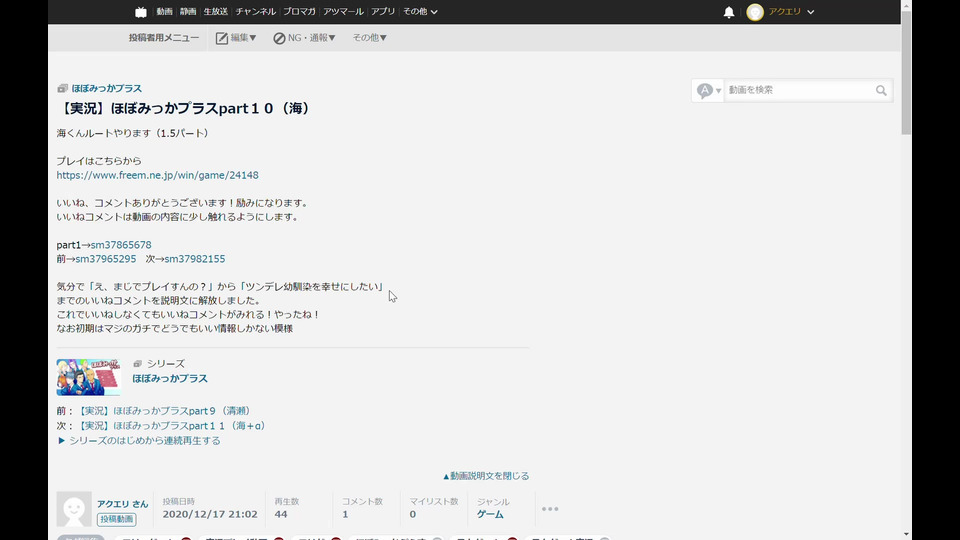Open search target type dropdown
Viewport: 960px width, 540px height.
click(708, 91)
